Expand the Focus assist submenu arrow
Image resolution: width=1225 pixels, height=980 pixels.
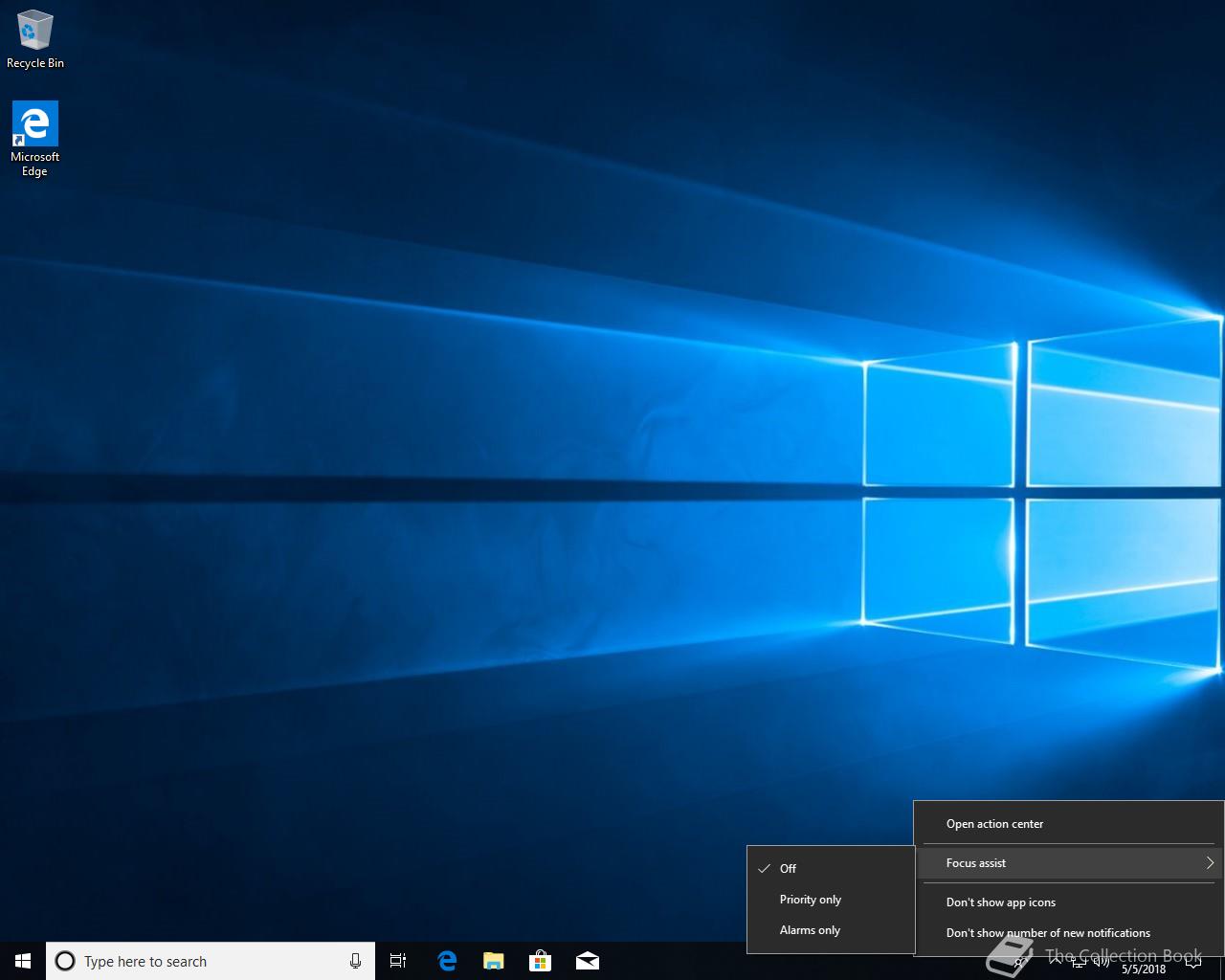point(1210,863)
